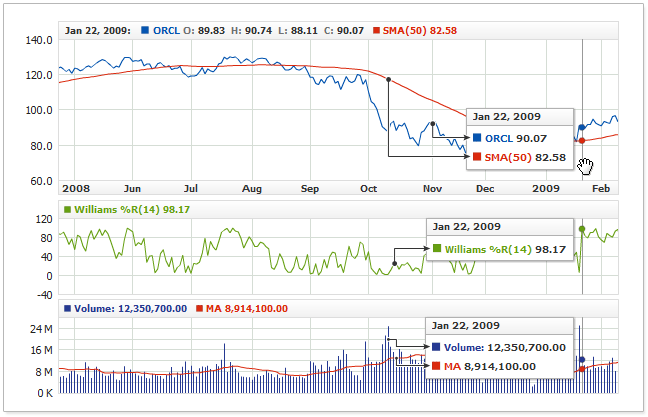Screen dimensions: 648x417
Task: Click the Feb label on time axis
Action: coord(600,188)
